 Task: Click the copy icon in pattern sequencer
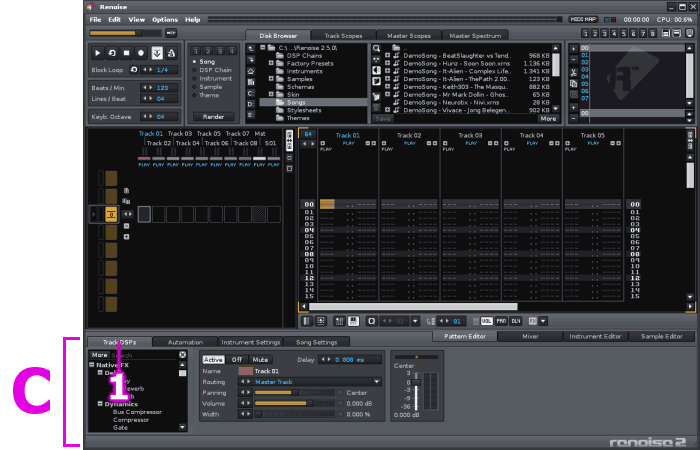pyautogui.click(x=574, y=84)
